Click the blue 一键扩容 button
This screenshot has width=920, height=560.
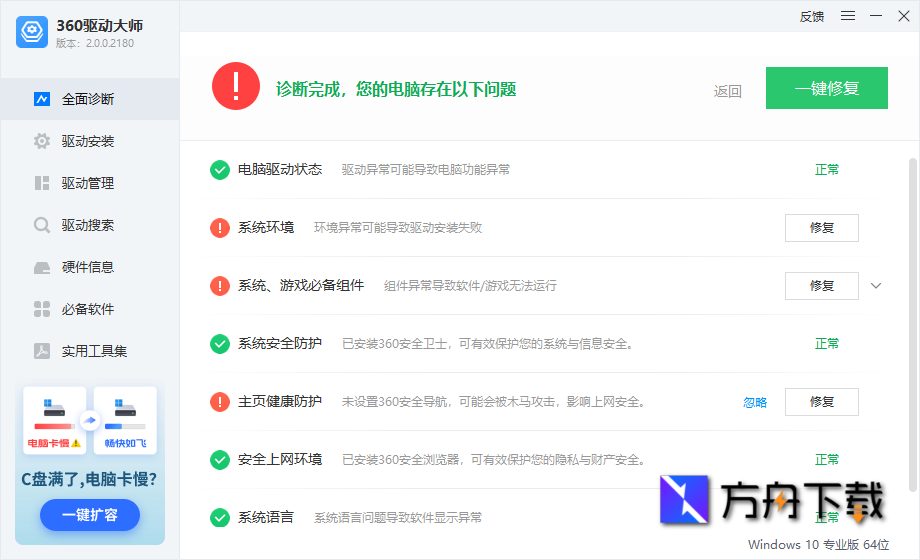coord(90,515)
